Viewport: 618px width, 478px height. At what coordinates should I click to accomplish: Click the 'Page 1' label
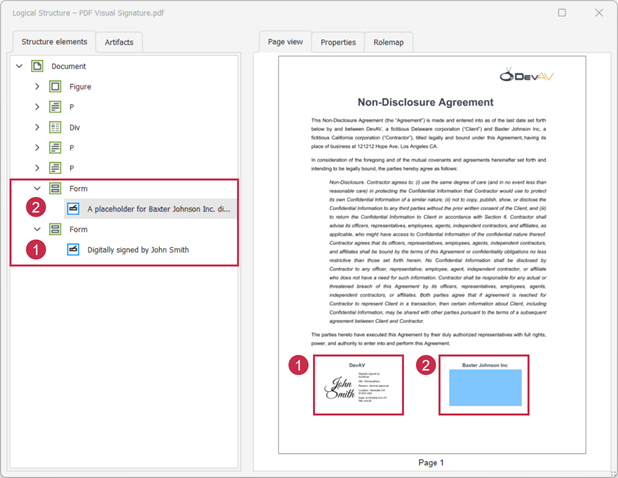point(431,462)
